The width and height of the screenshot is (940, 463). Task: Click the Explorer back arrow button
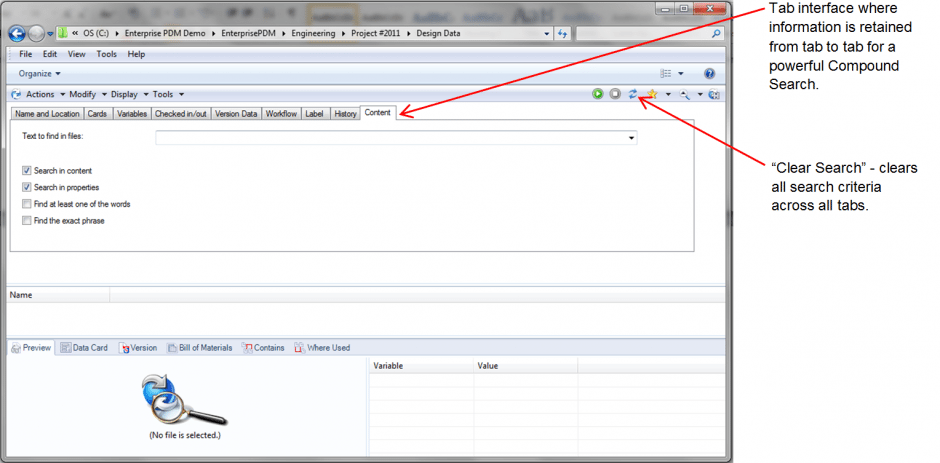point(17,34)
